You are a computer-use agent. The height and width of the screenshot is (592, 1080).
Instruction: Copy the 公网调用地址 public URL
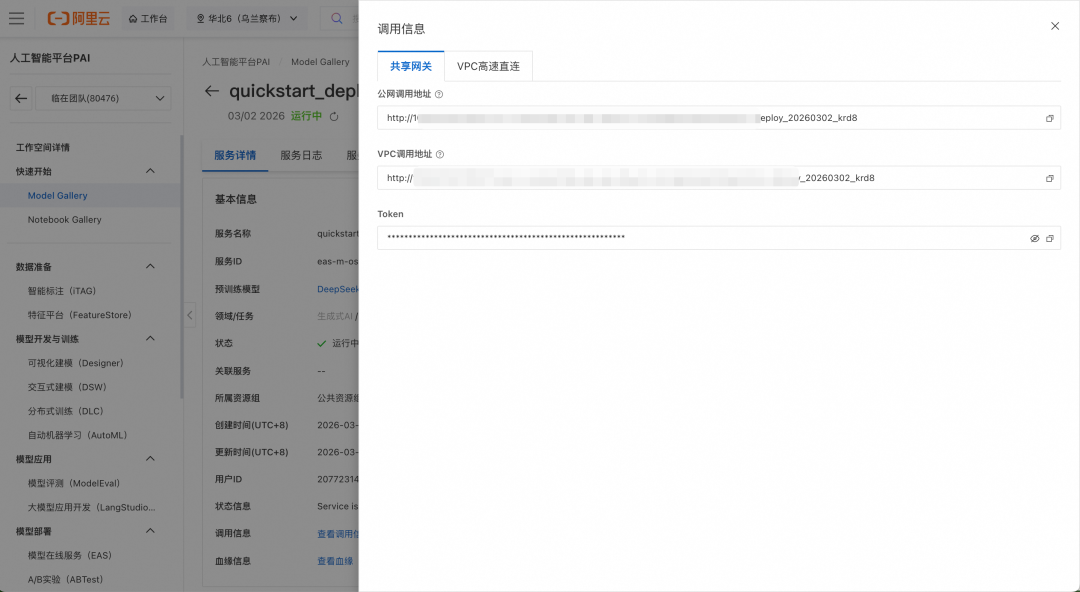1050,118
